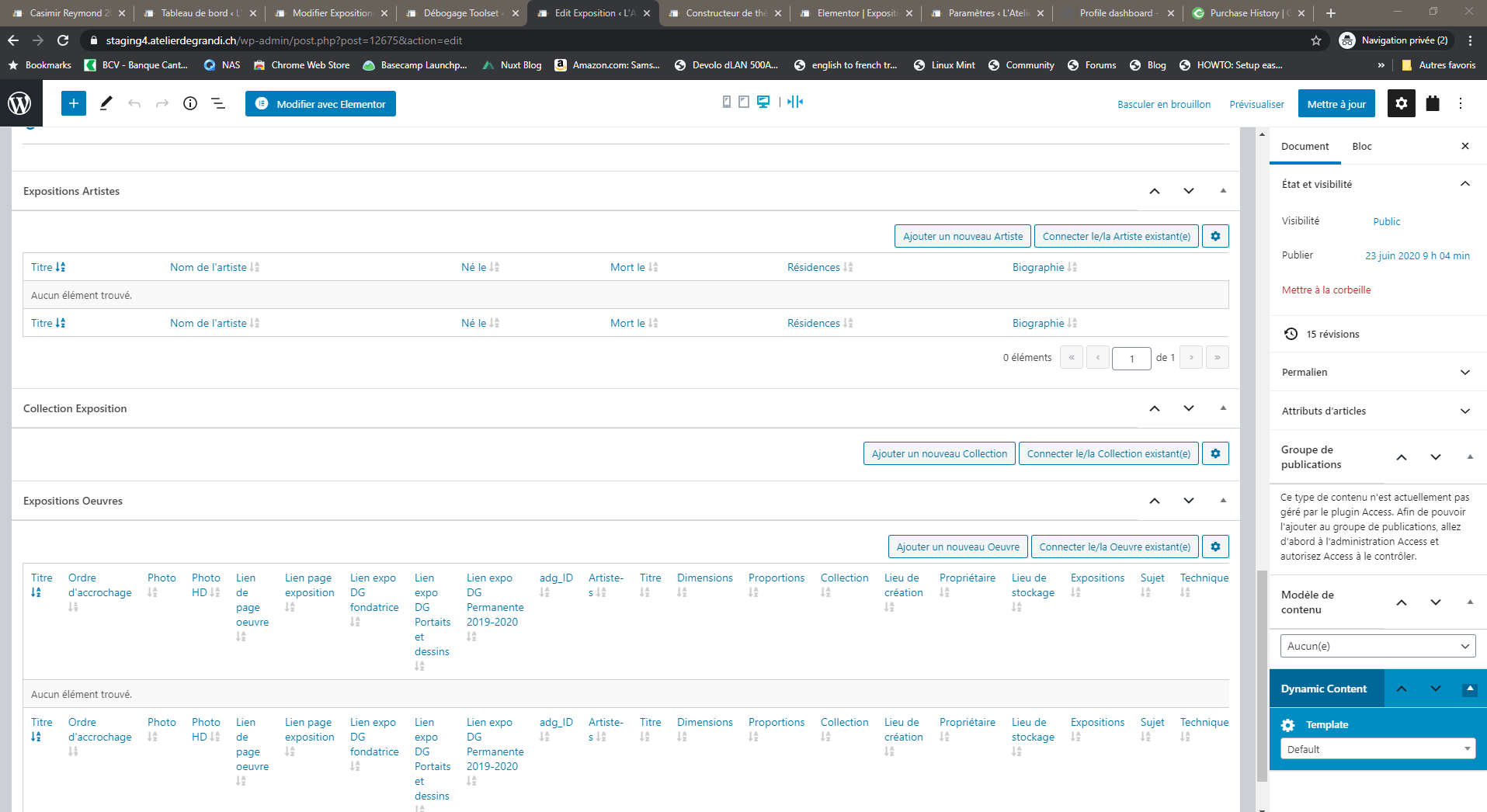This screenshot has height=812, width=1487.
Task: Open the Autres favoris bookmarks folder
Action: tap(1438, 65)
